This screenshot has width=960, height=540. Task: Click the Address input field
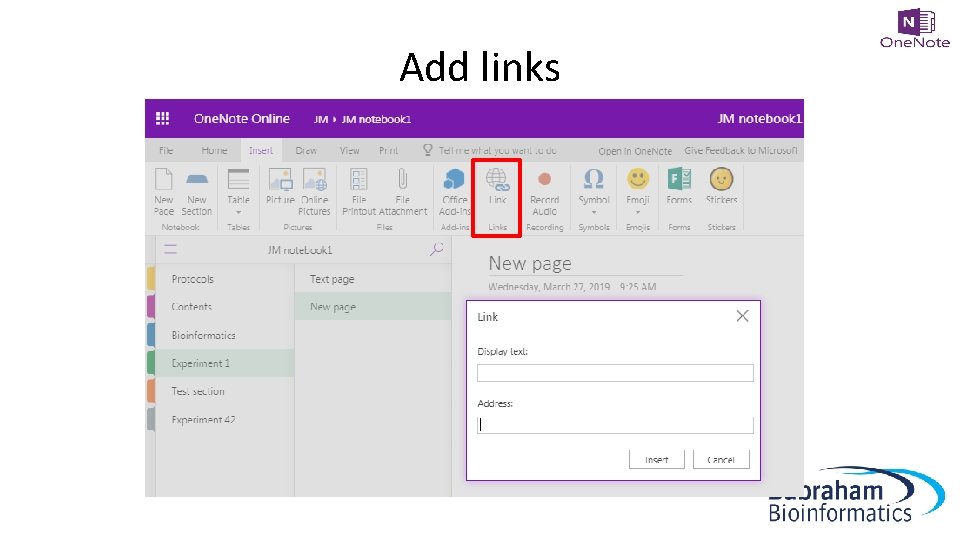pos(615,425)
